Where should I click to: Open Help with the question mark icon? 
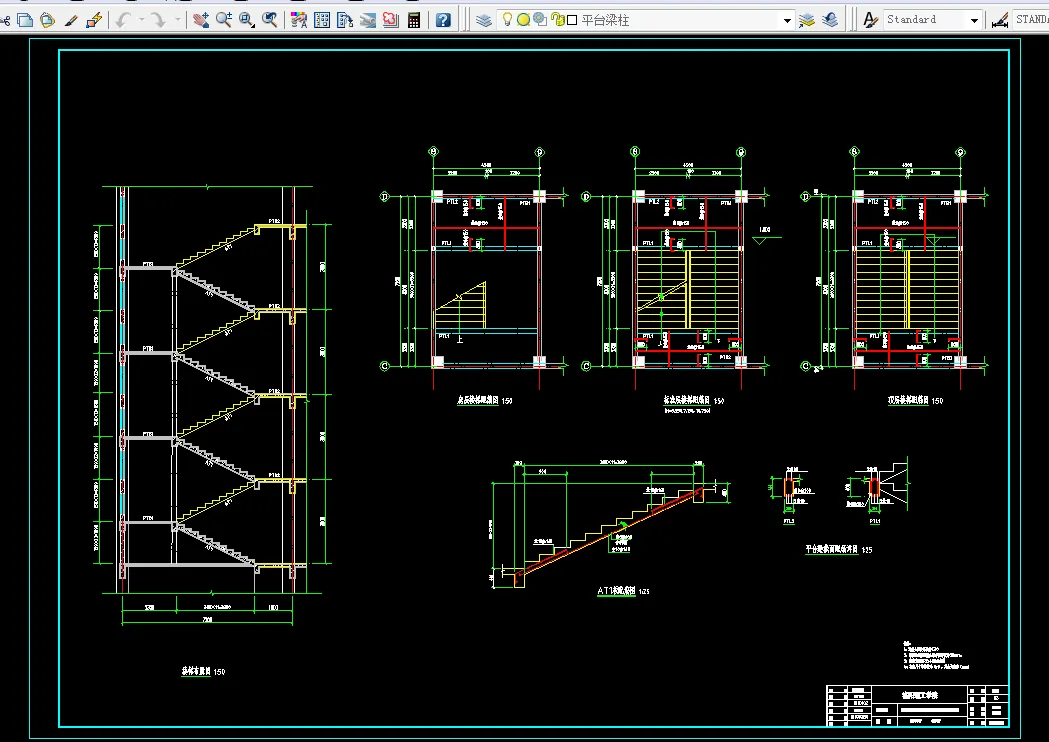[443, 20]
